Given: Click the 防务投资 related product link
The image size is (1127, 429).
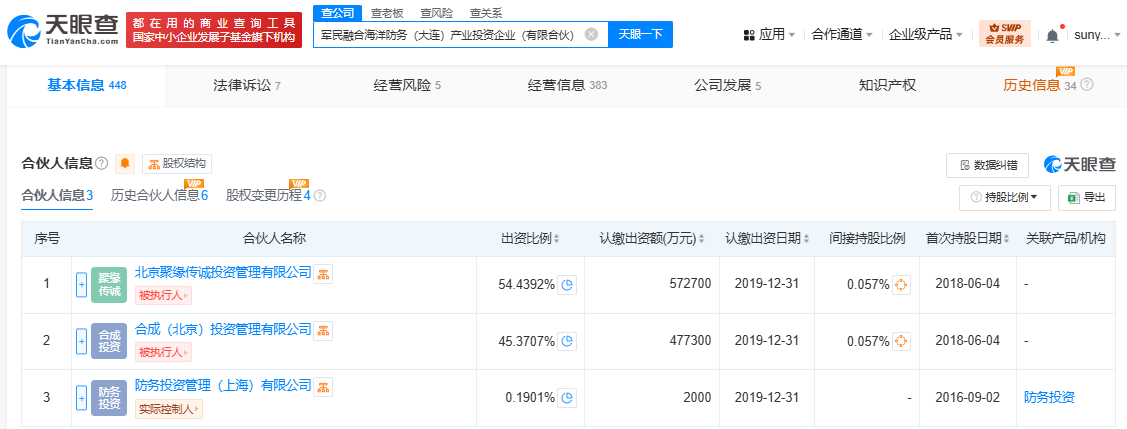Looking at the screenshot, I should (1049, 397).
